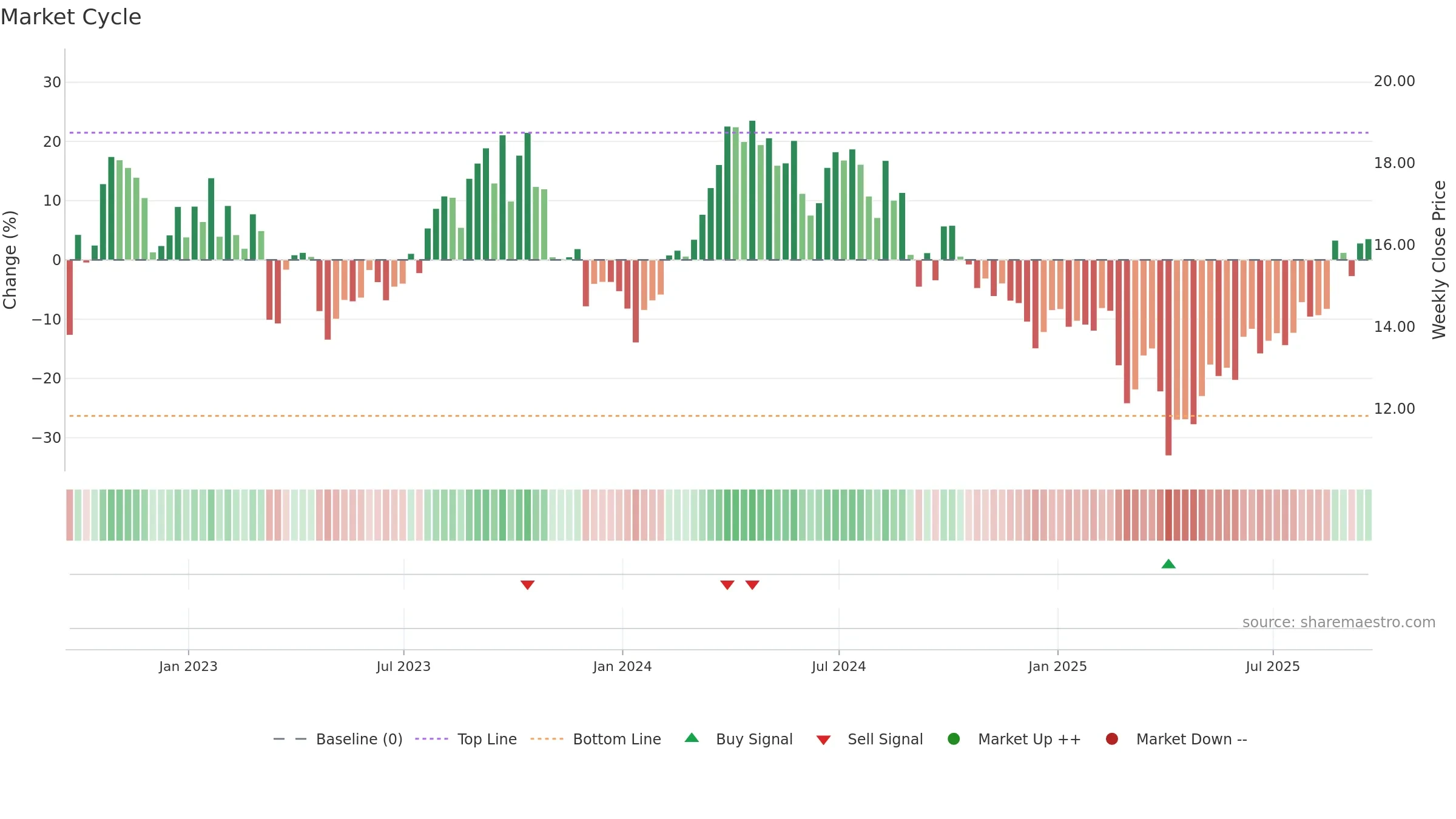Click the Jul 2024 axis label
Viewport: 1456px width, 819px height.
tap(839, 667)
